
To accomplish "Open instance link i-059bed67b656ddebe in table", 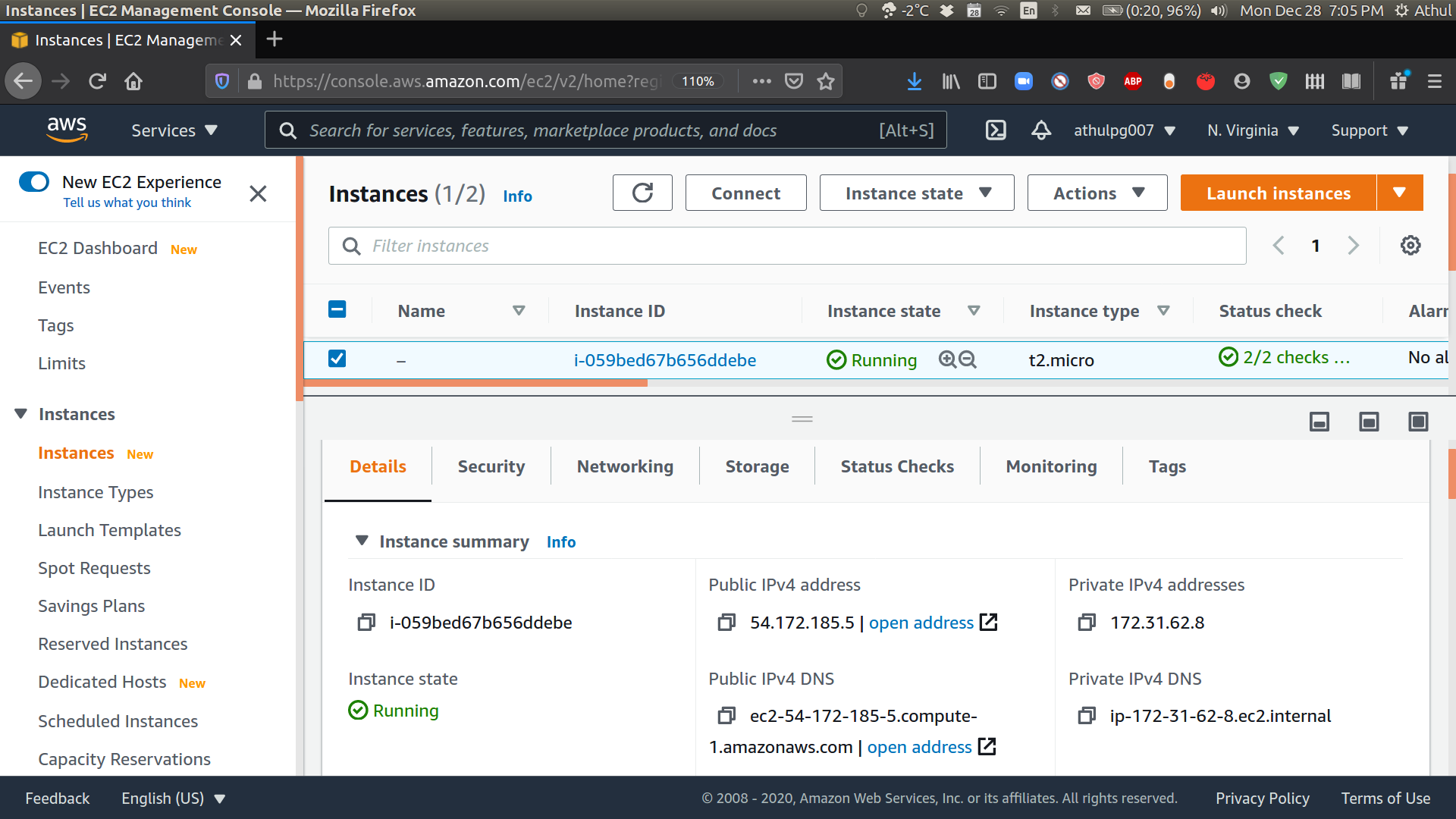I will pos(665,359).
